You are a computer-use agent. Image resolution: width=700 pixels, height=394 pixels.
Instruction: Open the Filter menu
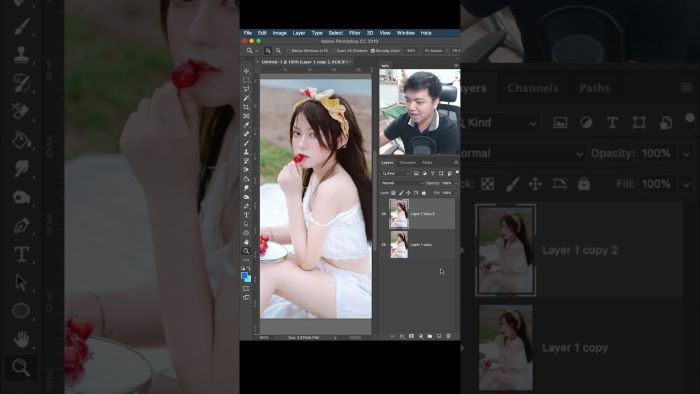354,33
